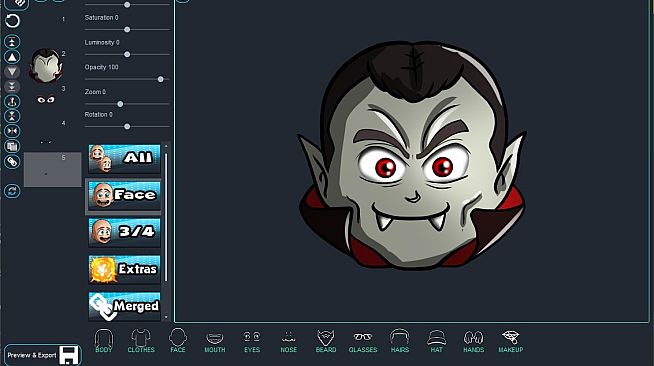Duplicate the layer with copy icon
This screenshot has height=366, width=654.
(x=12, y=146)
